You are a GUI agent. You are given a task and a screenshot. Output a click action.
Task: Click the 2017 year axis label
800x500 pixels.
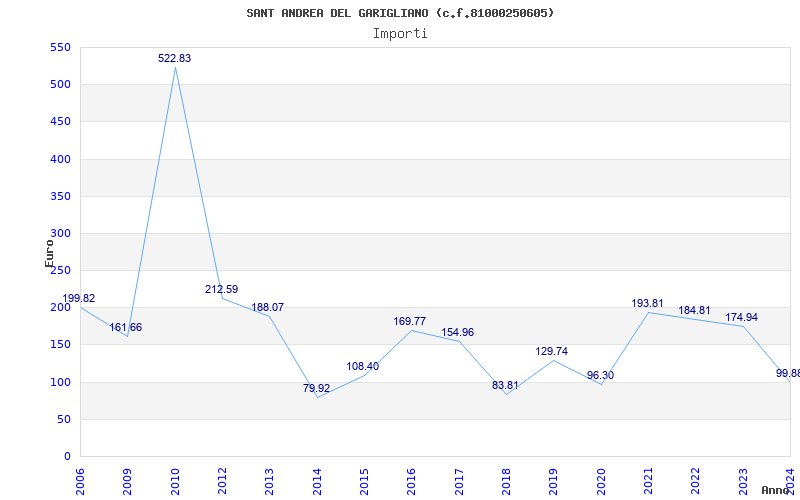click(459, 482)
